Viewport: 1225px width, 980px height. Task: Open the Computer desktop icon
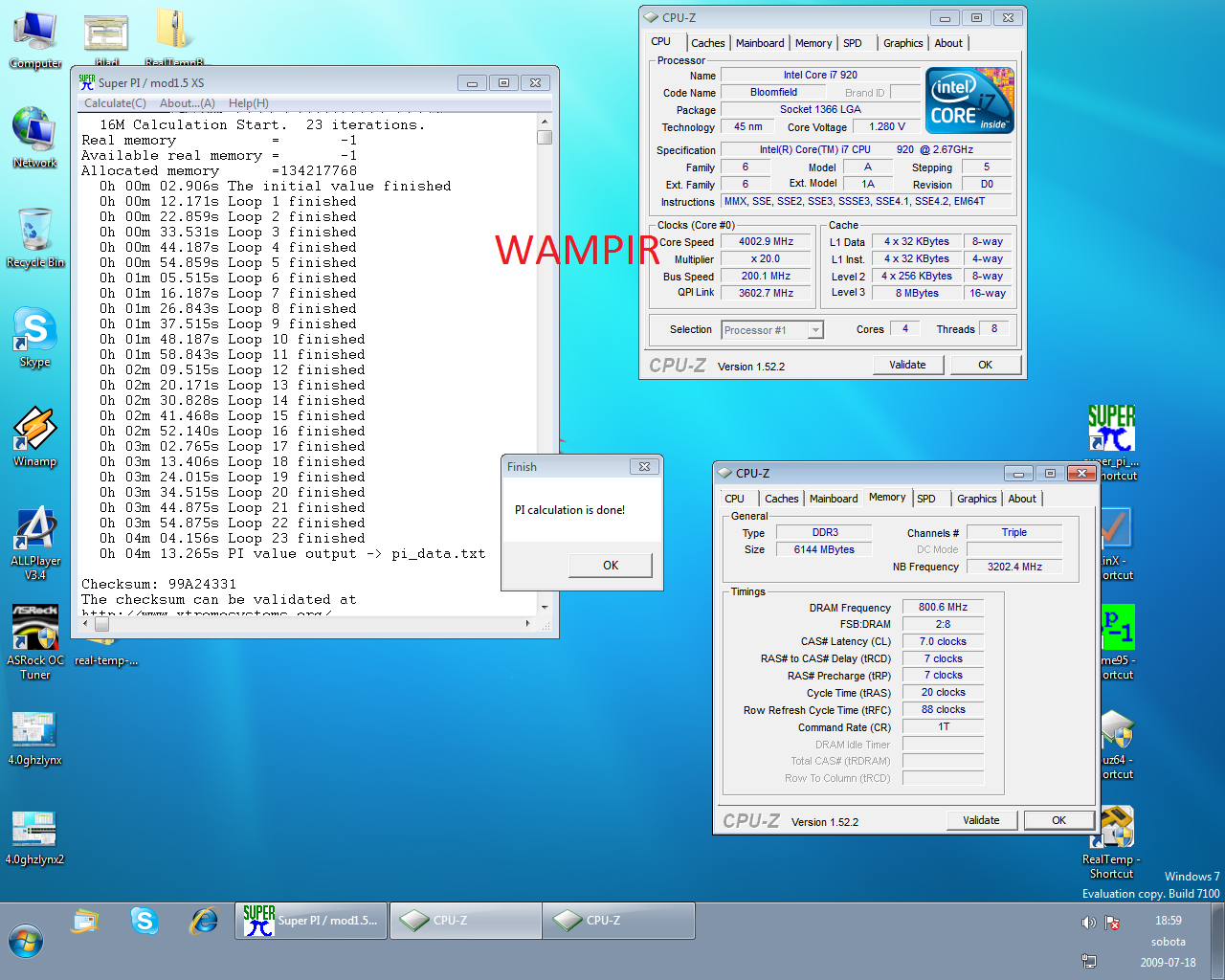click(35, 39)
